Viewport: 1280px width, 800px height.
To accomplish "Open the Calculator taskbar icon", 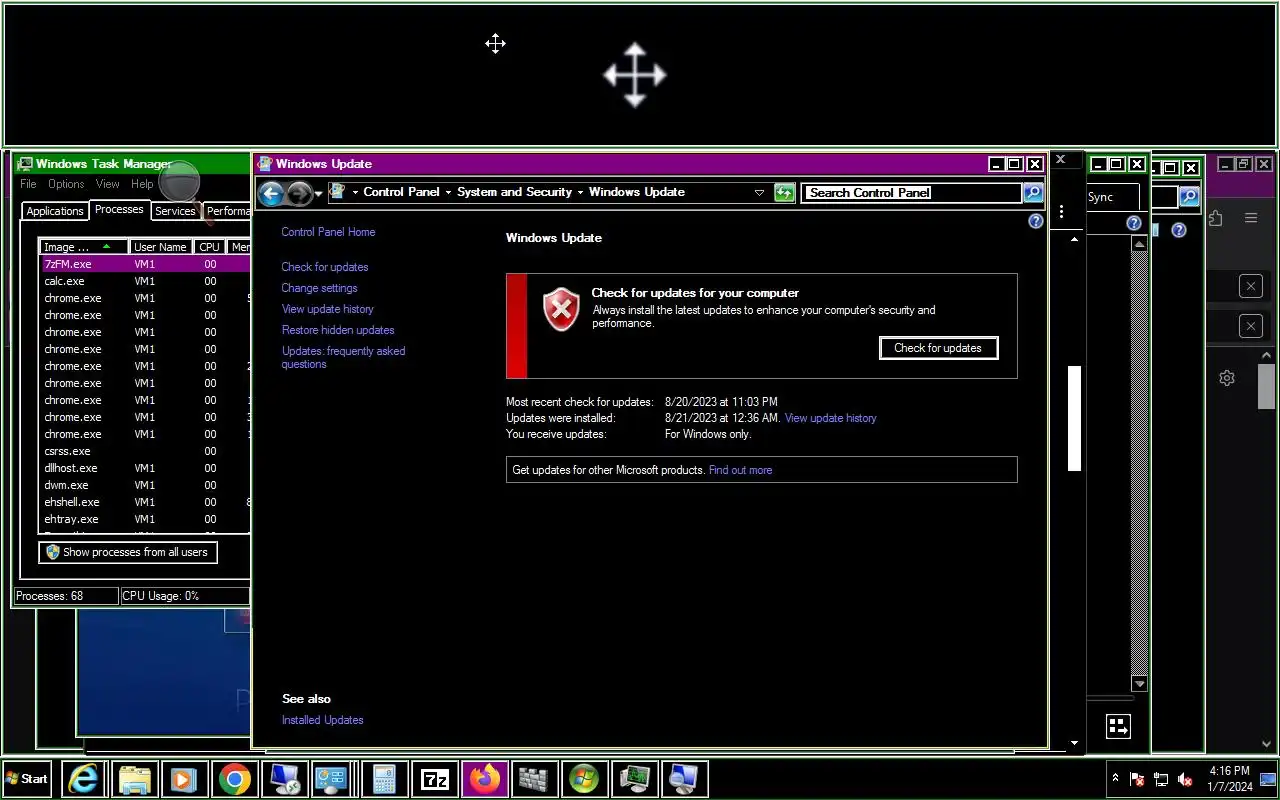I will pos(384,779).
